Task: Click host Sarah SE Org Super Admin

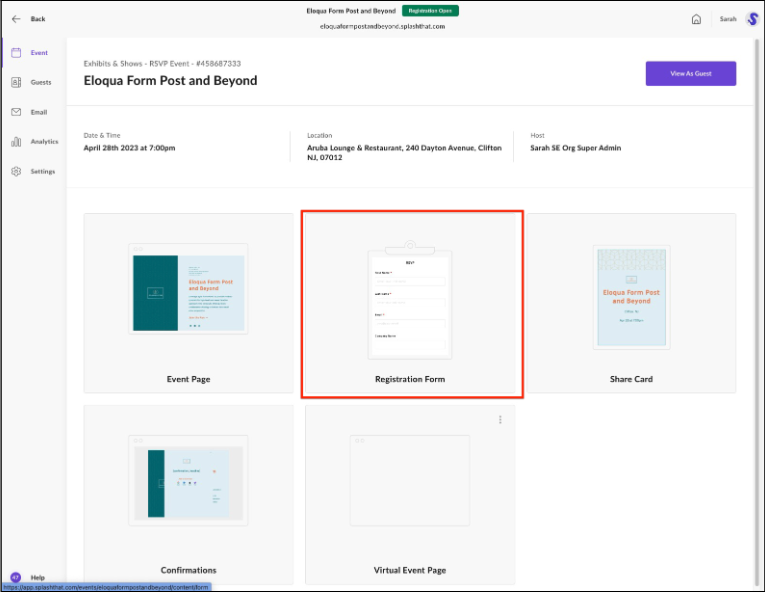Action: [x=576, y=148]
